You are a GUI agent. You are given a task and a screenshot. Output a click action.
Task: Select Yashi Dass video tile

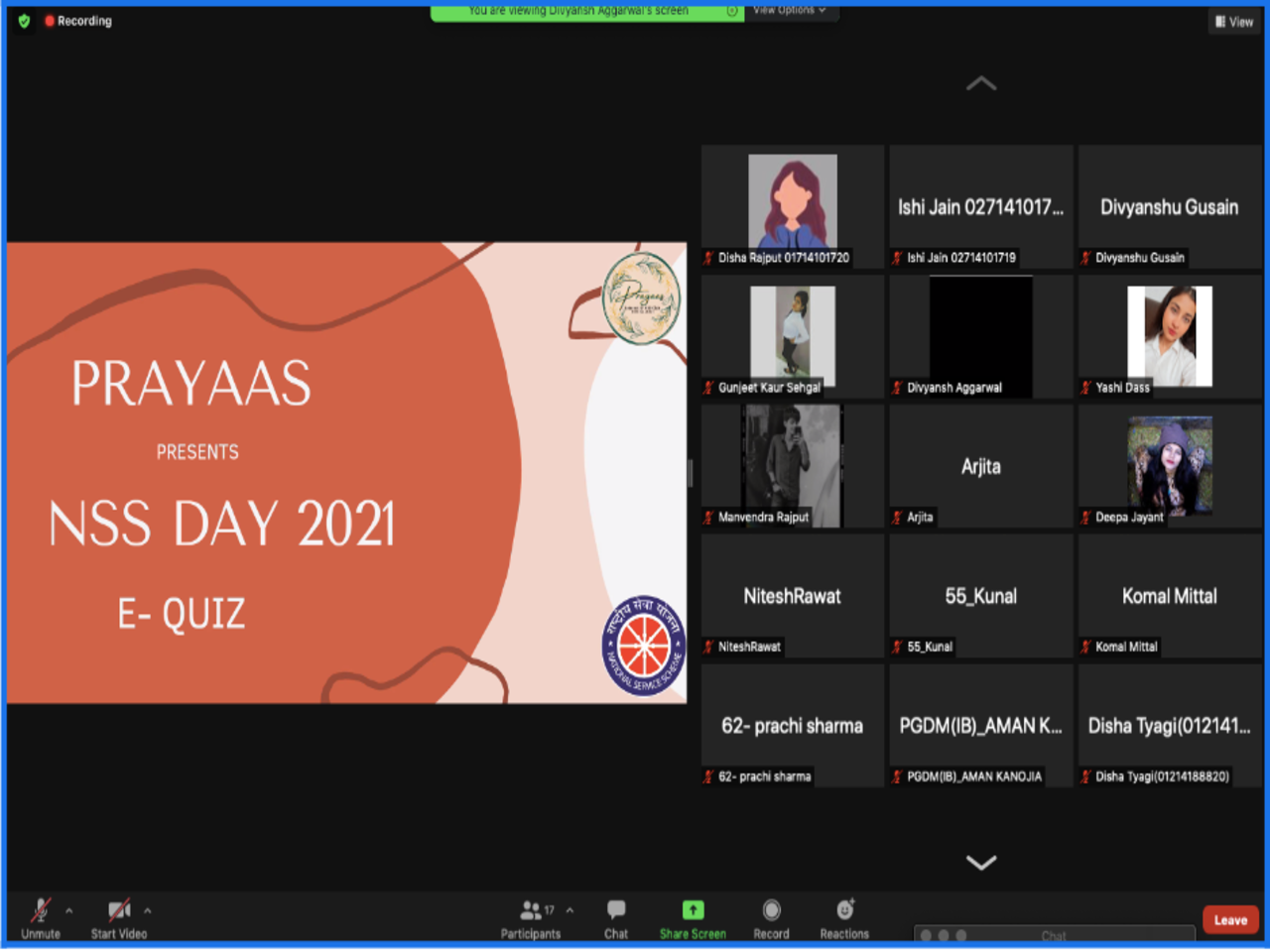click(x=1169, y=337)
